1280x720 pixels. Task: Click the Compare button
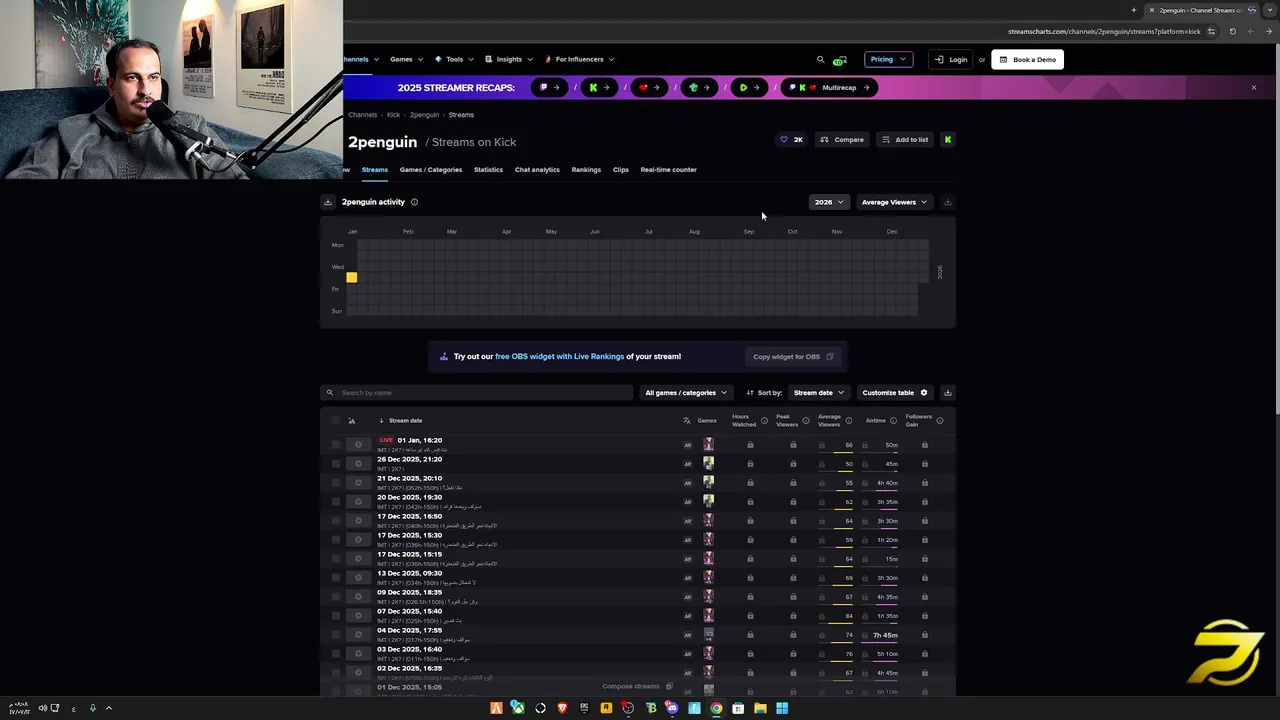click(x=842, y=140)
